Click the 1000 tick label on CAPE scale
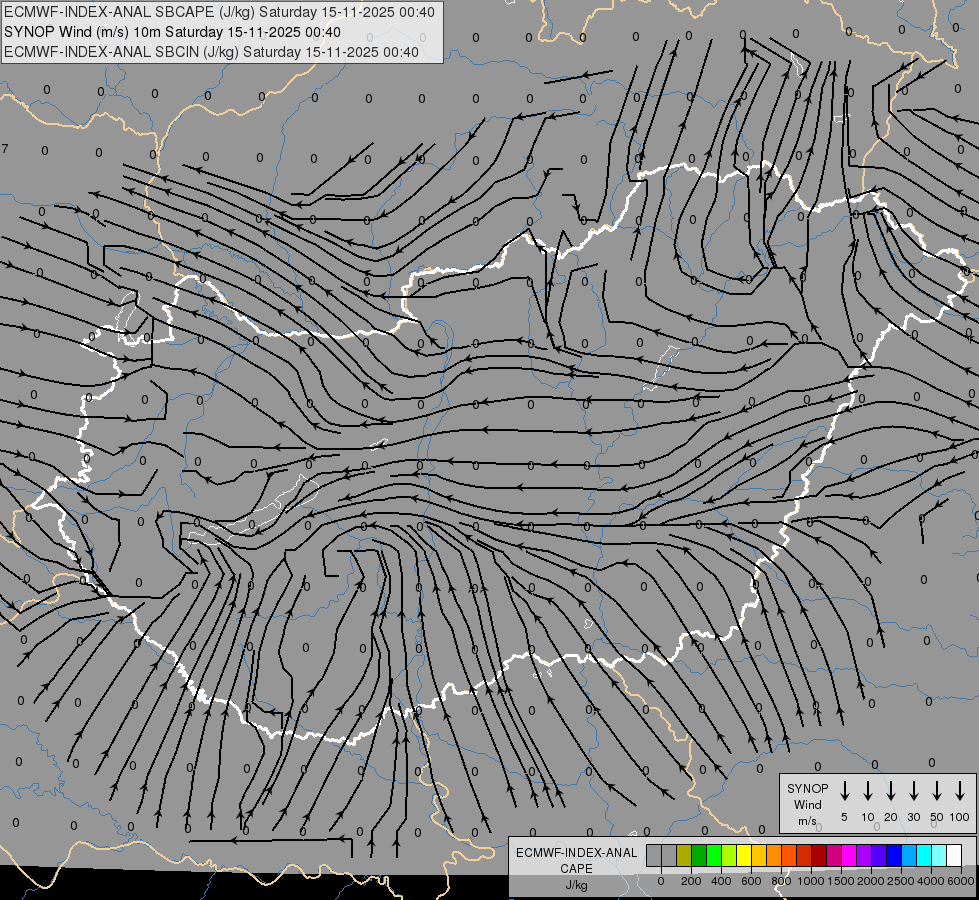This screenshot has width=979, height=900. click(x=811, y=881)
